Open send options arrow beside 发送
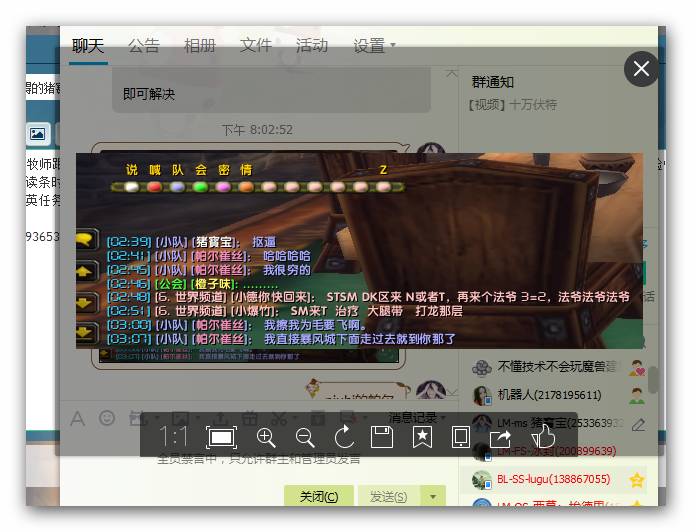692x532 pixels. pos(433,496)
